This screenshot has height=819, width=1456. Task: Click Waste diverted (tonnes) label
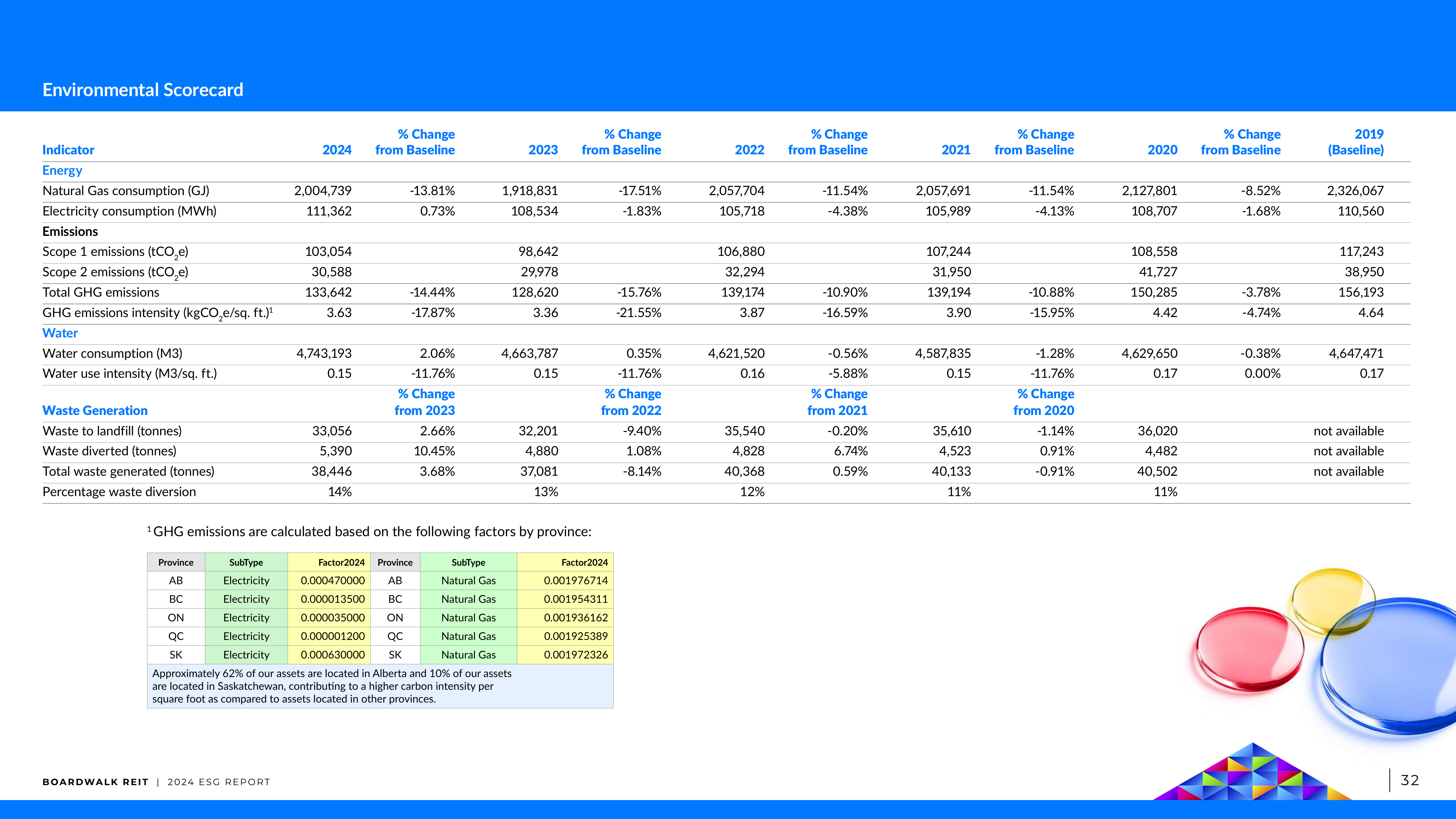109,451
